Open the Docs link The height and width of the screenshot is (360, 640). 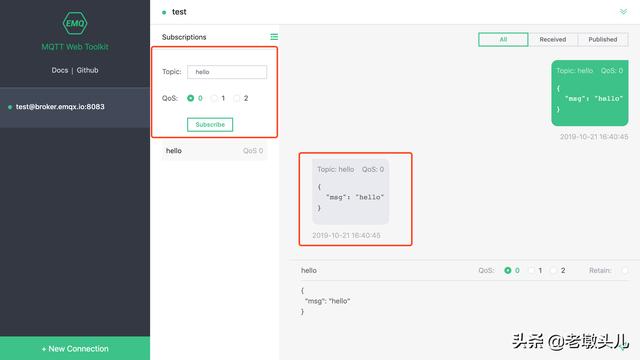(x=60, y=70)
